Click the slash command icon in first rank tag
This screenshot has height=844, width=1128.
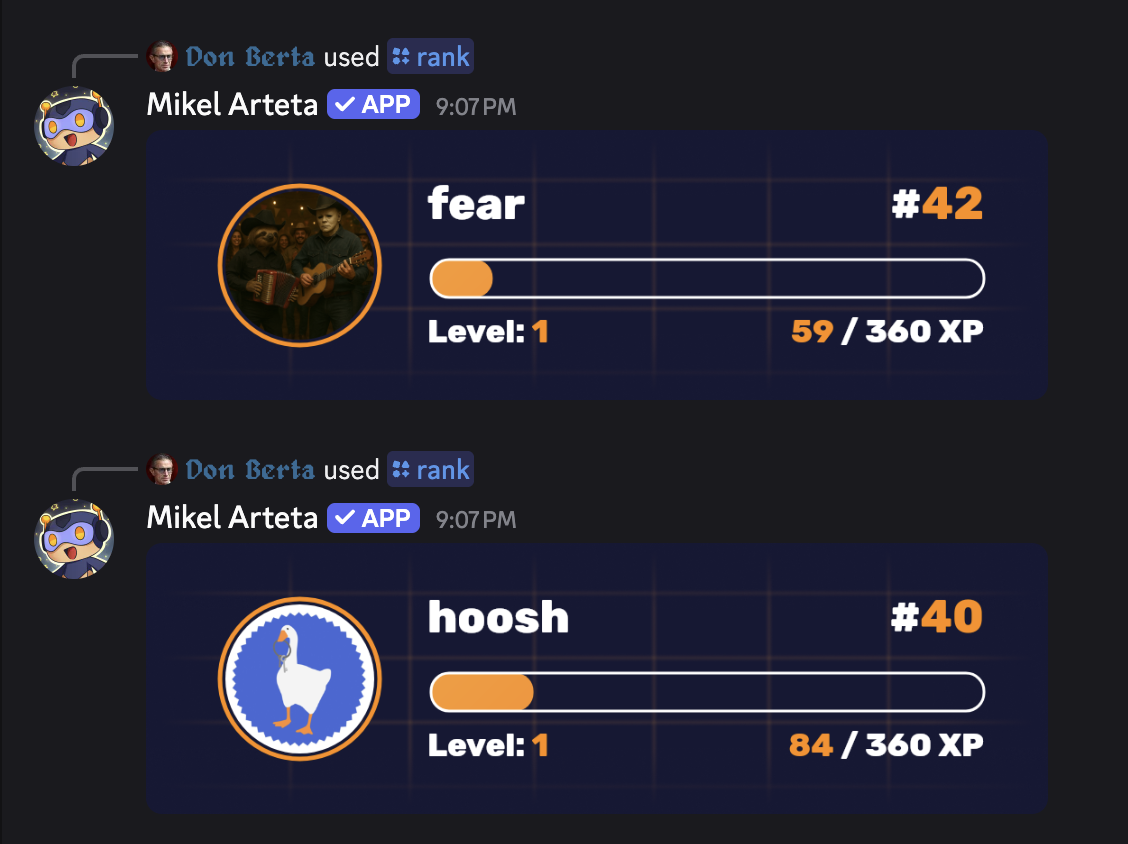coord(402,57)
